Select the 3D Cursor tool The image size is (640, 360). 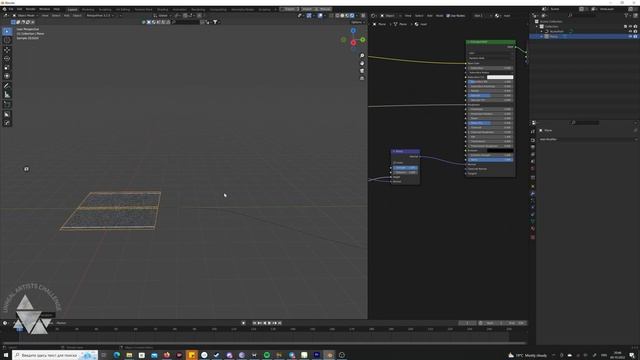(7, 40)
